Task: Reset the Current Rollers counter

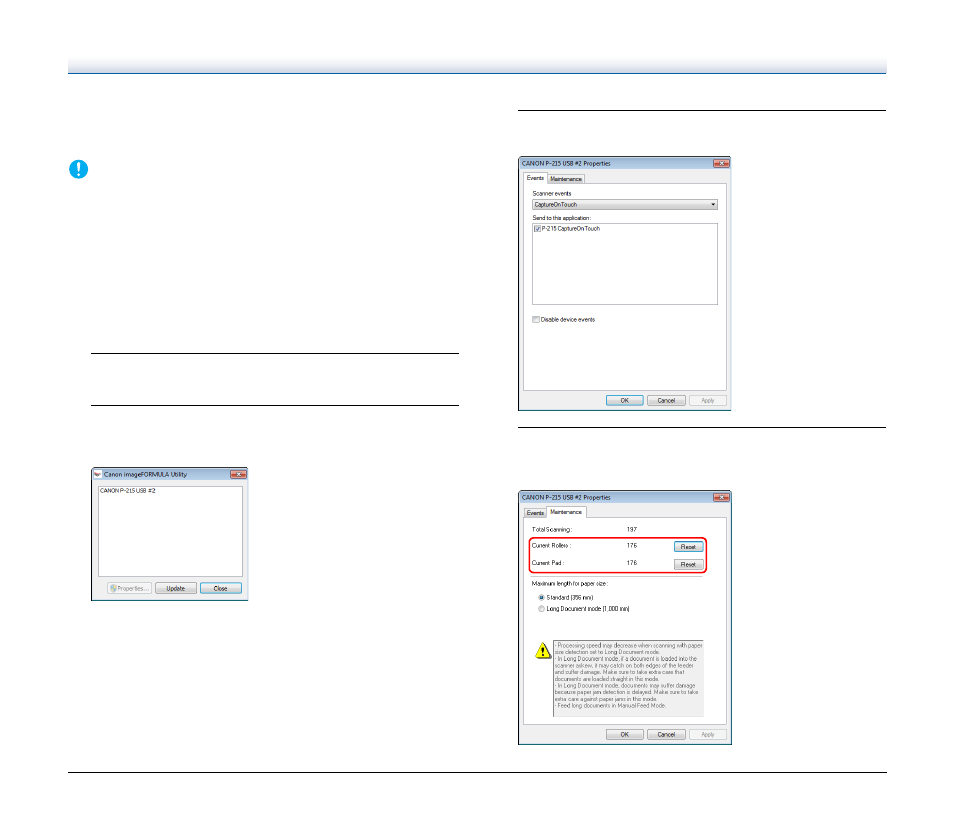Action: pyautogui.click(x=688, y=547)
